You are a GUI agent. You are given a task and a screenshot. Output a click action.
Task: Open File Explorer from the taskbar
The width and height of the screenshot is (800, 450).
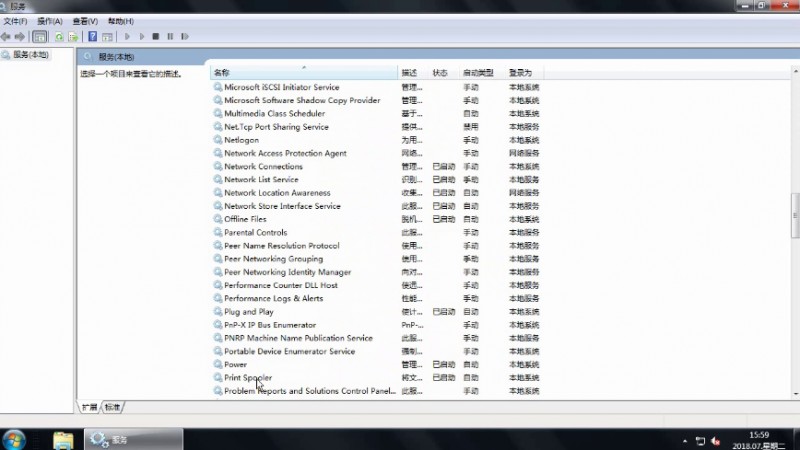pyautogui.click(x=63, y=440)
